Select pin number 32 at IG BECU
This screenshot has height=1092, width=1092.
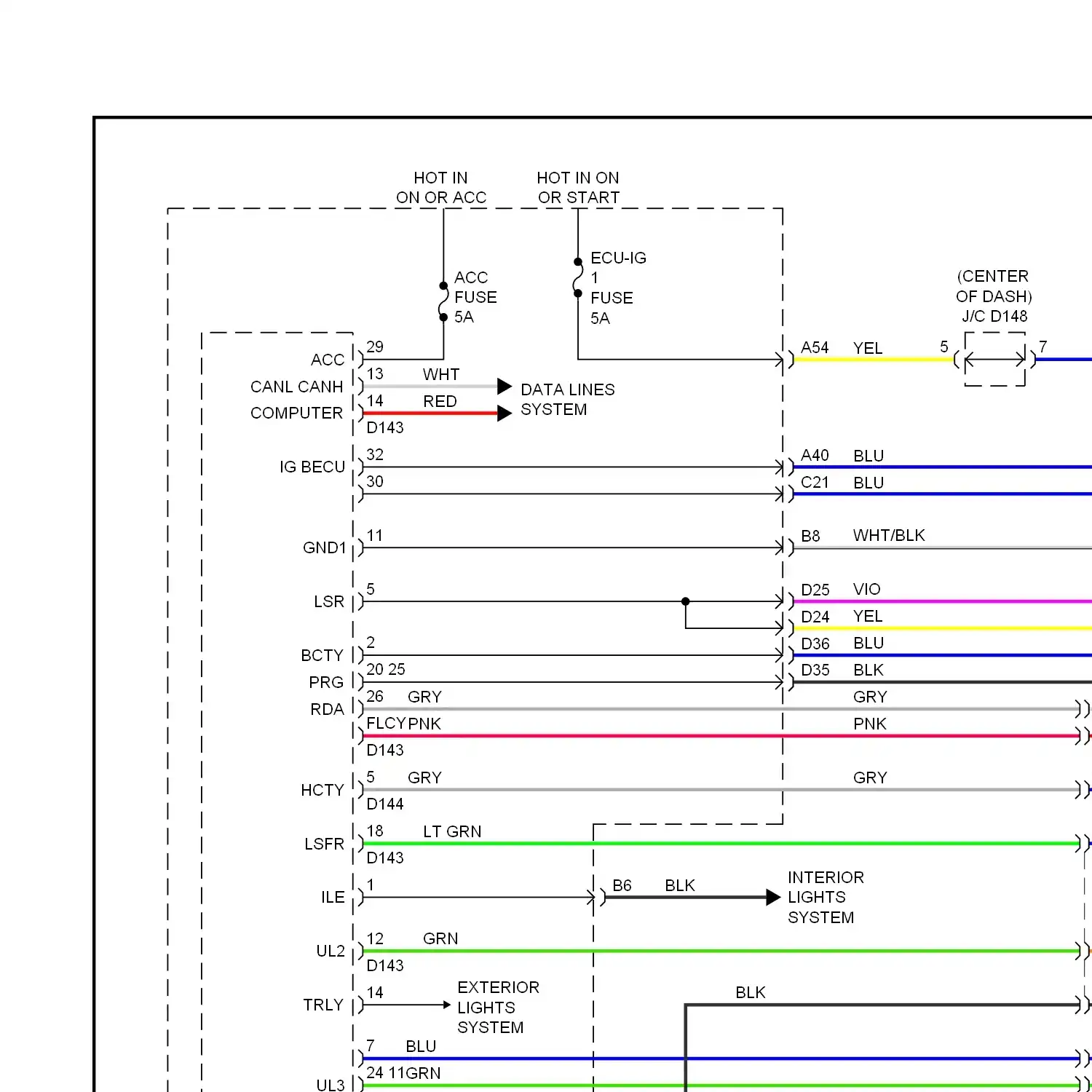pos(375,455)
